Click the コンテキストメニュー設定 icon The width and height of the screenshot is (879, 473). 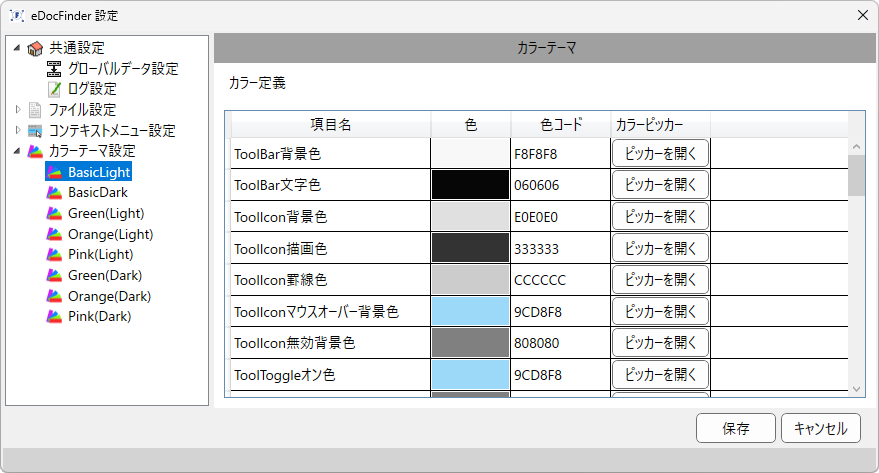[35, 131]
